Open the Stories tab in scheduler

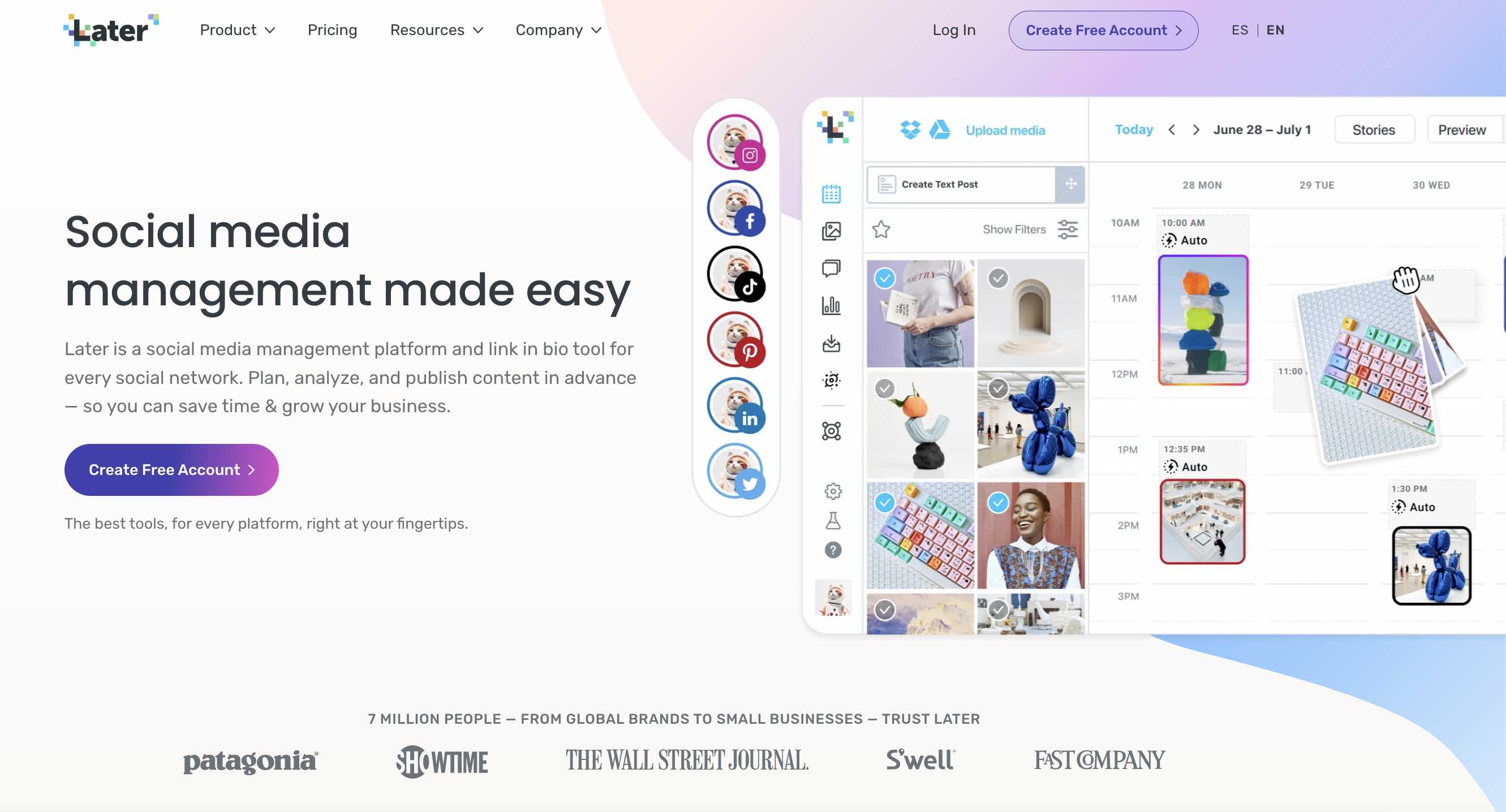[1374, 129]
